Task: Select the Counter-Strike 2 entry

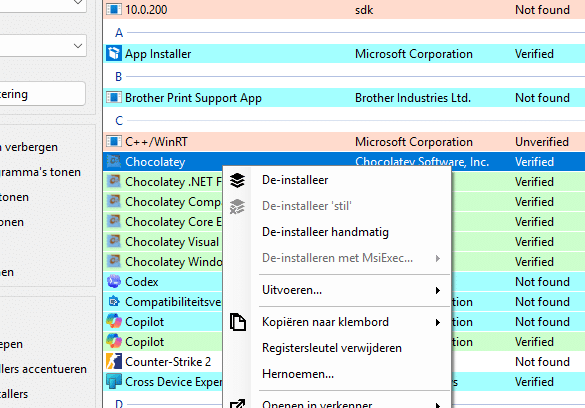Action: [x=168, y=362]
